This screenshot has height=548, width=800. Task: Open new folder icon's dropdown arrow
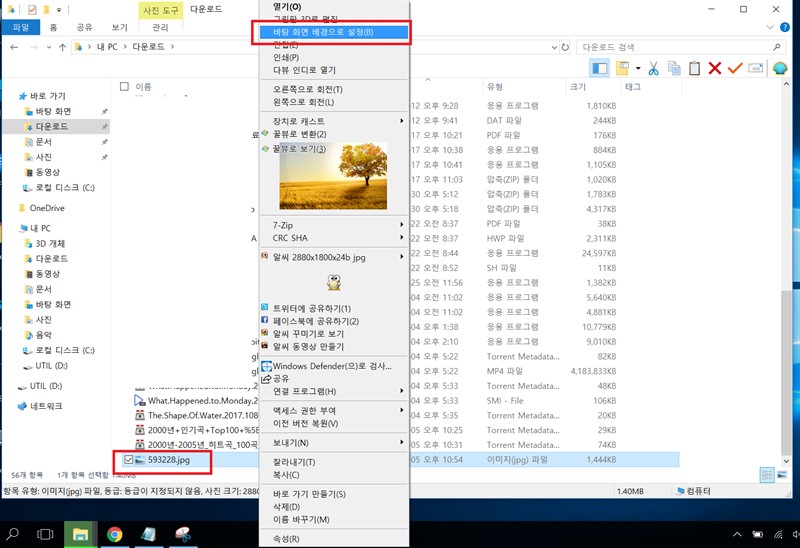(x=638, y=68)
